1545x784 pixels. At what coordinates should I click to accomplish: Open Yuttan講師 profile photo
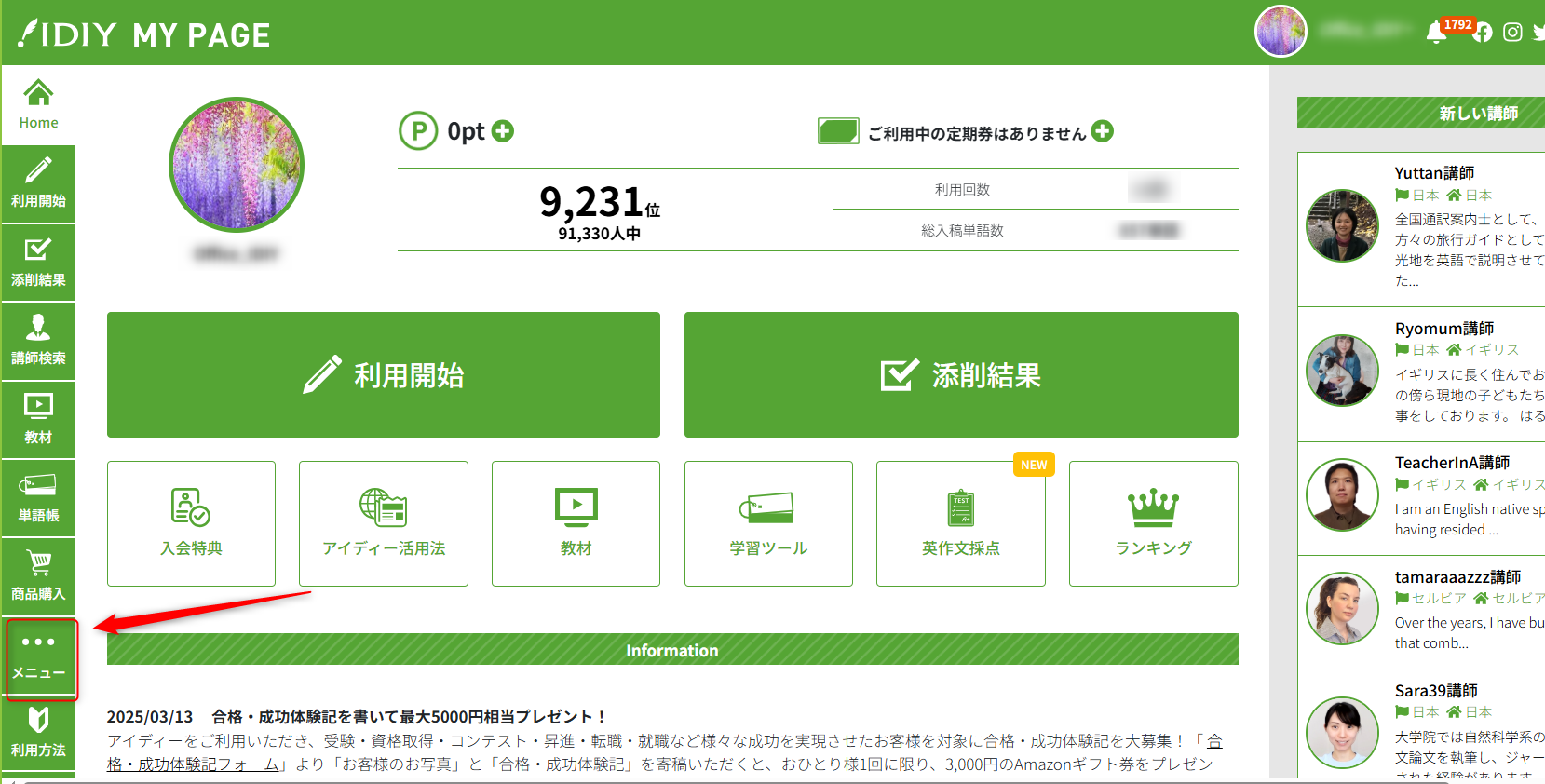pyautogui.click(x=1342, y=225)
